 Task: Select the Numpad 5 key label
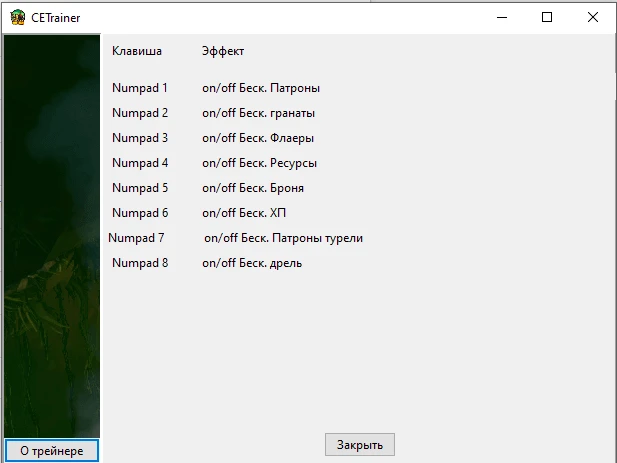pyautogui.click(x=140, y=188)
